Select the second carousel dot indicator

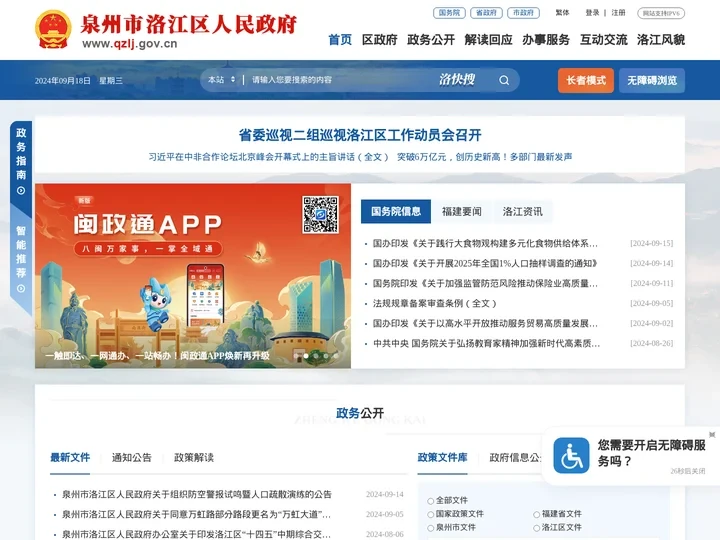pyautogui.click(x=306, y=355)
